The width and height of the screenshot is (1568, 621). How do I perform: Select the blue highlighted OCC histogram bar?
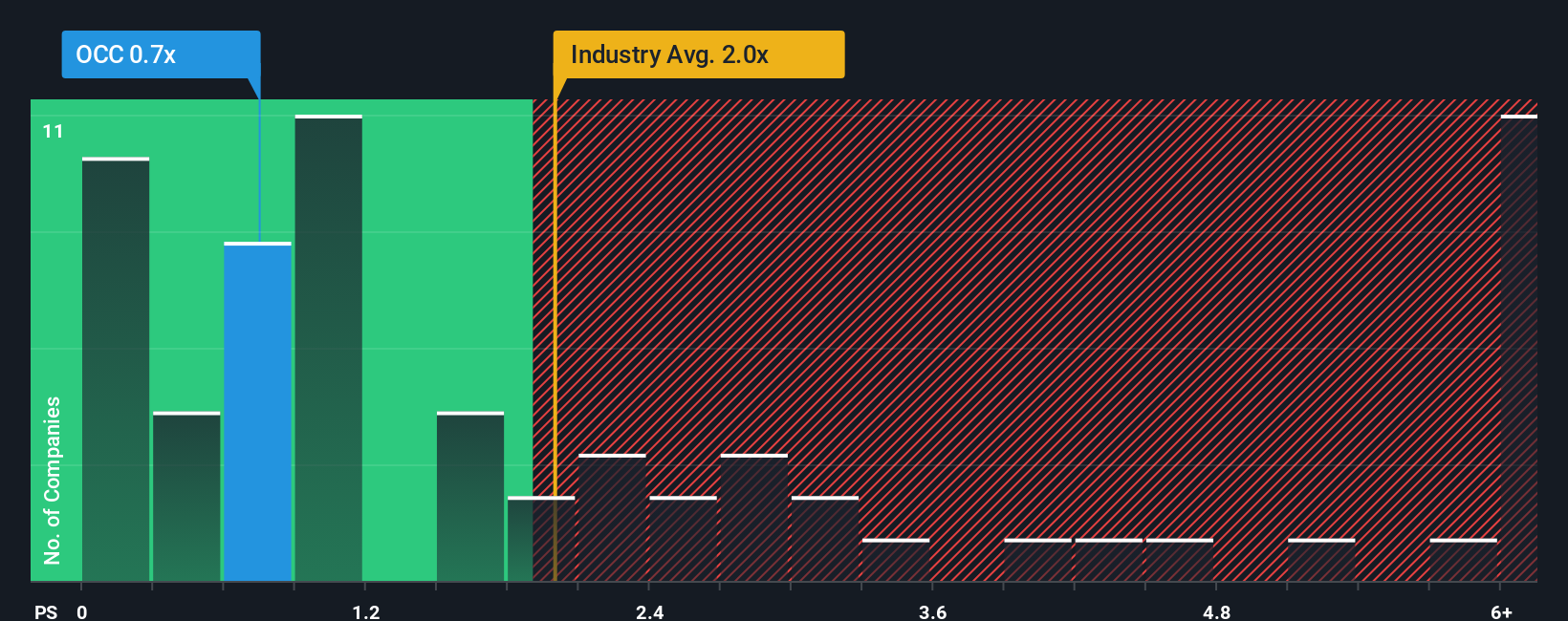tap(257, 412)
